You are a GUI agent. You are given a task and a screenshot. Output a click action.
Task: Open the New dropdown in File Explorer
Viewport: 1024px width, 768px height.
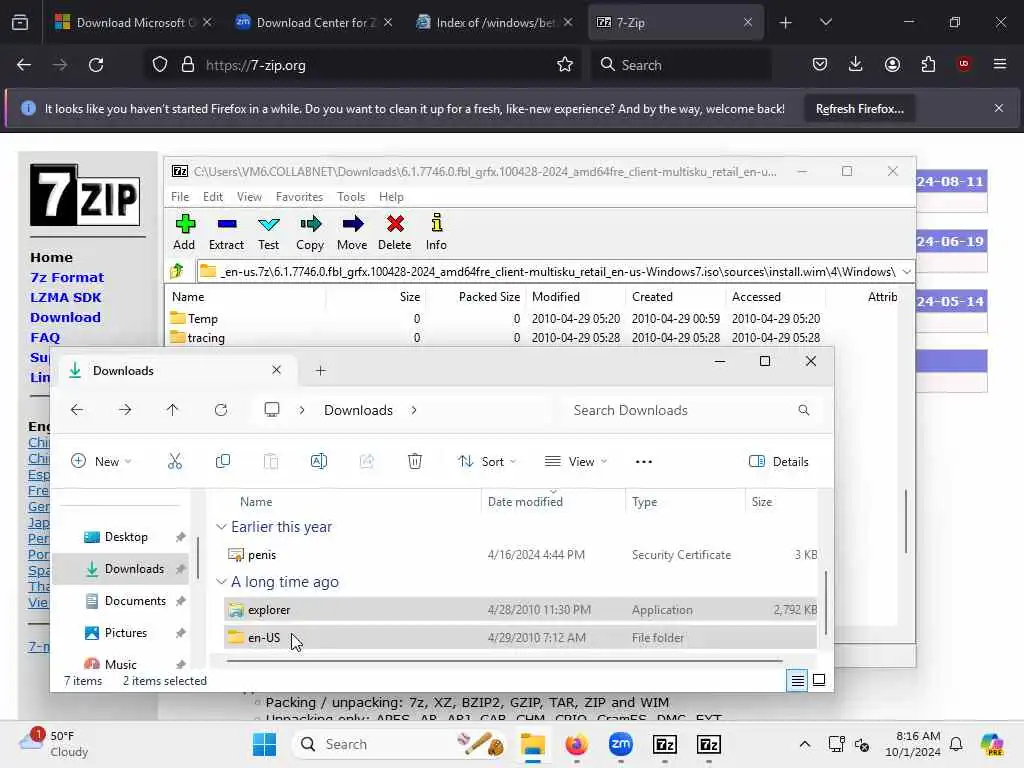click(x=101, y=462)
